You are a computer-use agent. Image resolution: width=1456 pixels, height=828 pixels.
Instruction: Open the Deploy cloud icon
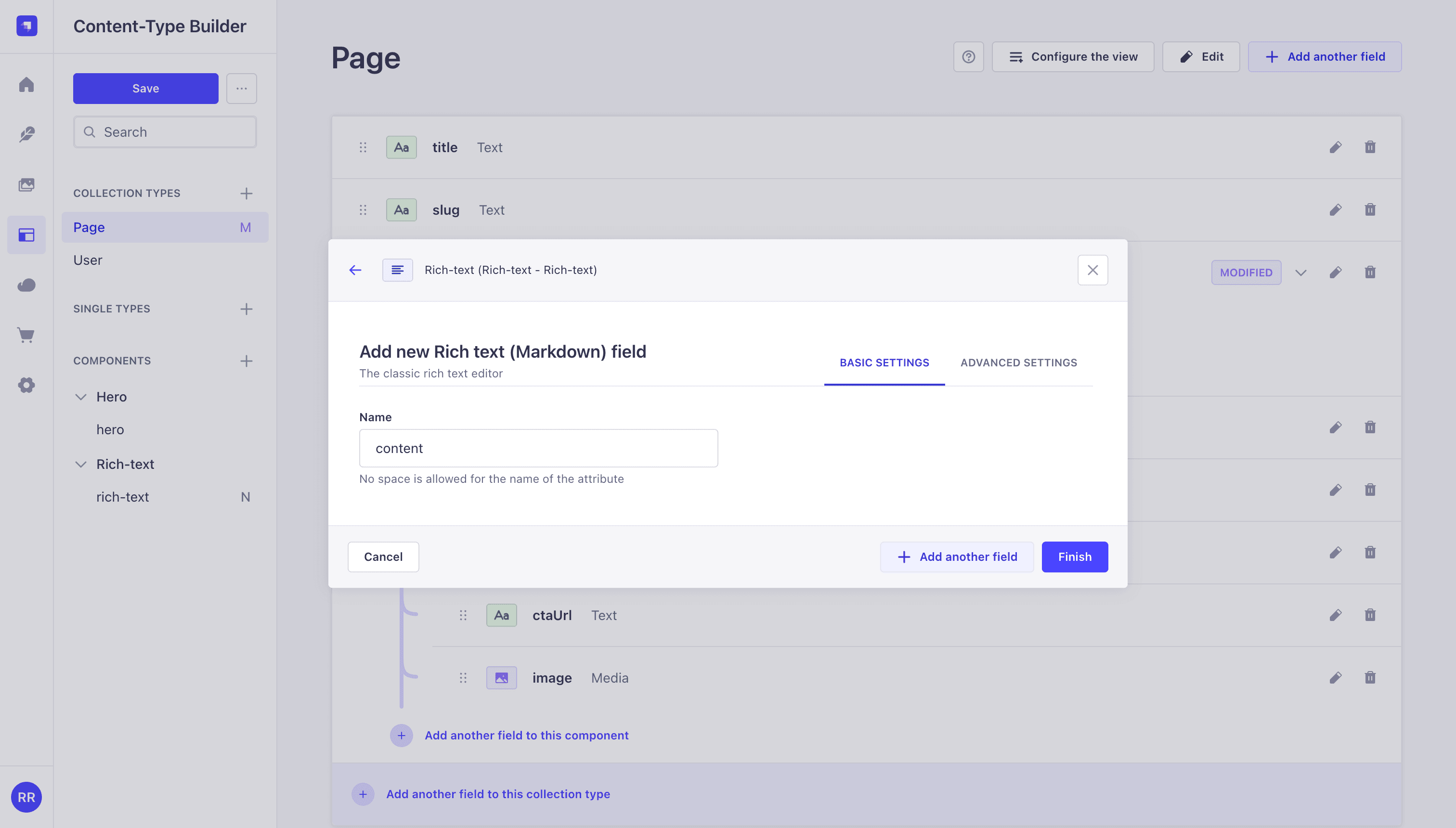[26, 285]
